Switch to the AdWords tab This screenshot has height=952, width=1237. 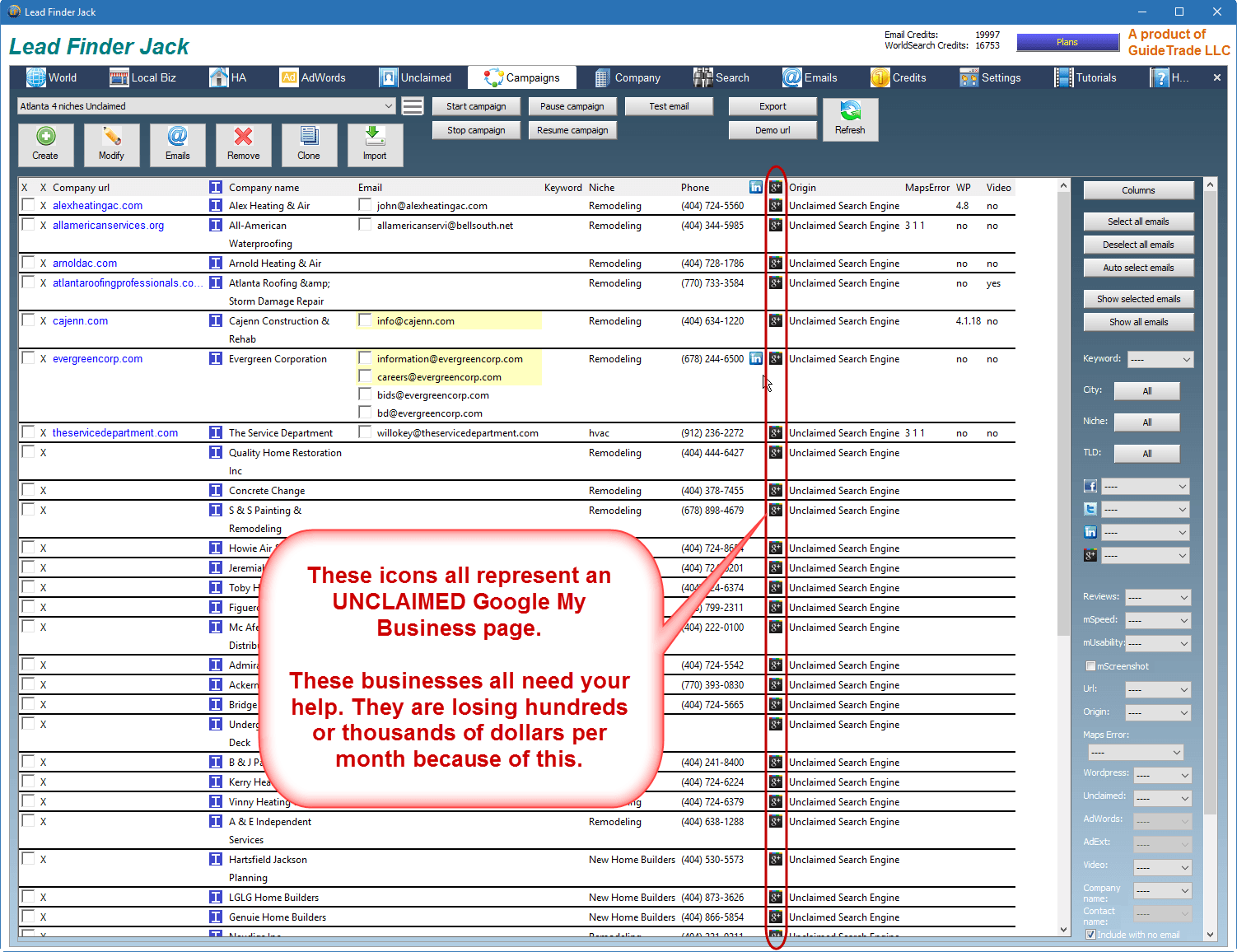(x=313, y=77)
